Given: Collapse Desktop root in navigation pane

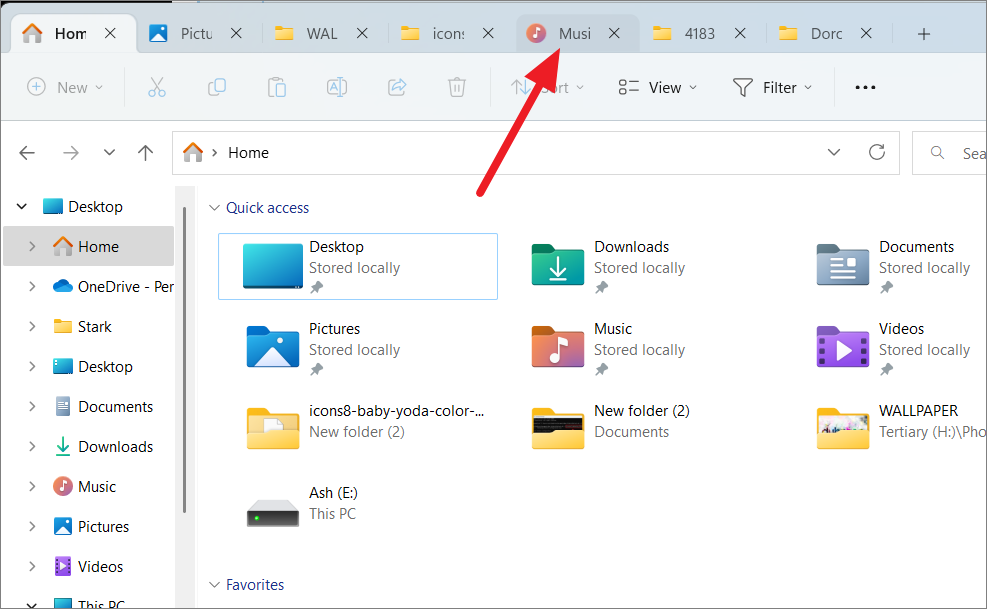Looking at the screenshot, I should (x=22, y=207).
